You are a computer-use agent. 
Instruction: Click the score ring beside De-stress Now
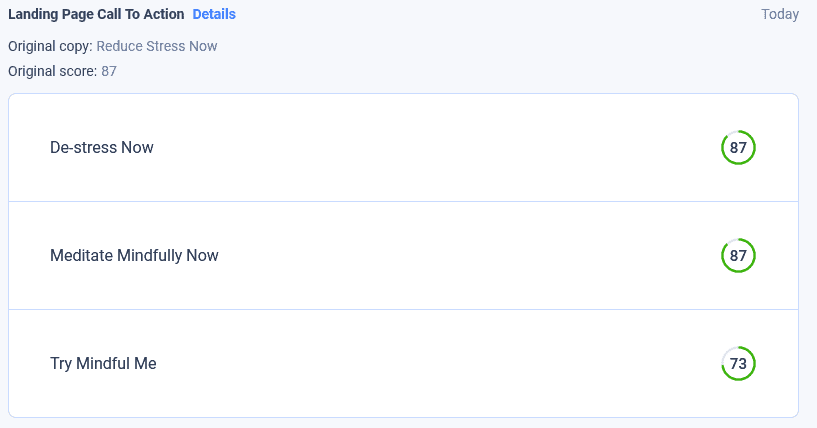pyautogui.click(x=738, y=148)
